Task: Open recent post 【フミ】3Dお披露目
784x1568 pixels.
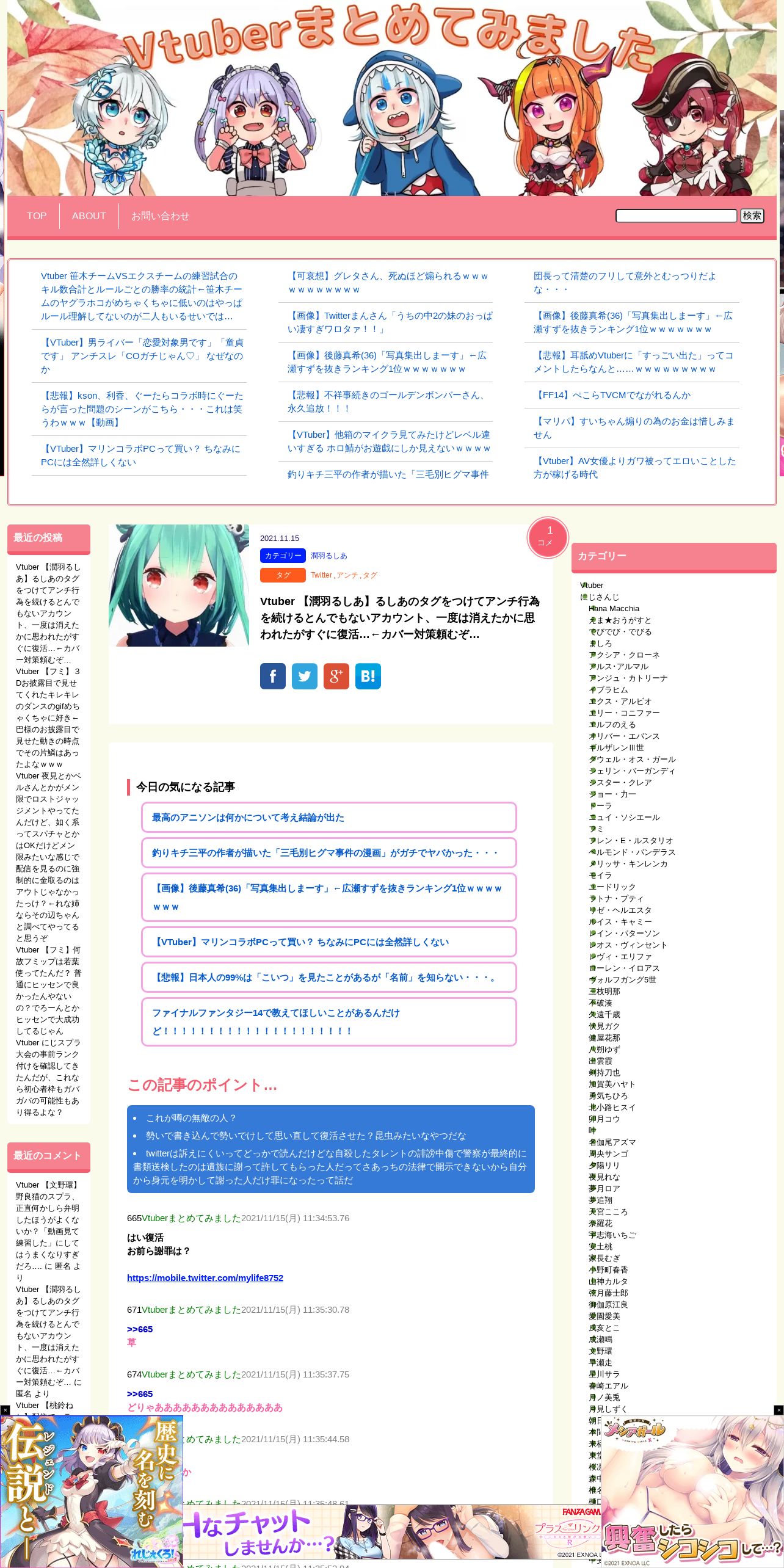Action: [48, 717]
